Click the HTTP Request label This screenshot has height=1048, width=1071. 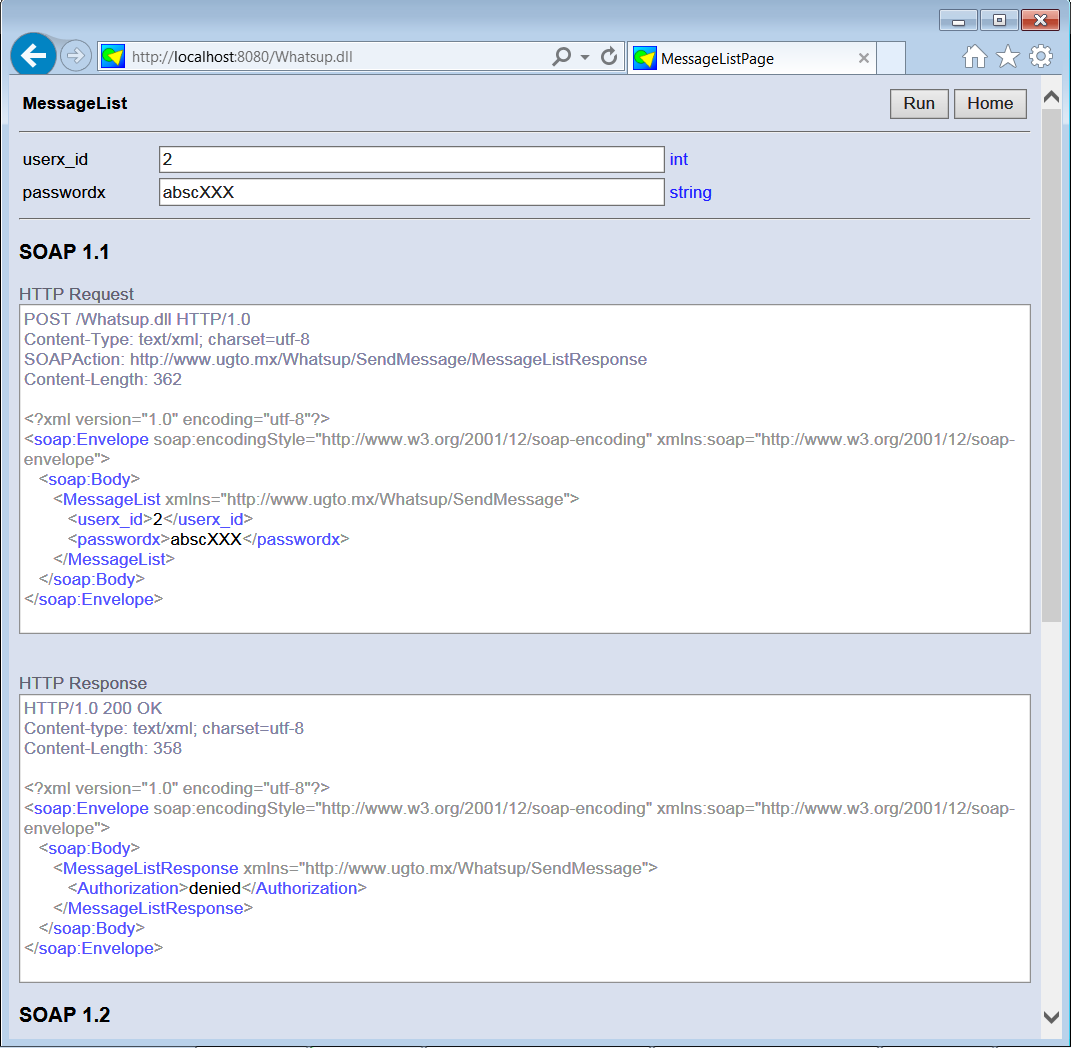(x=76, y=294)
